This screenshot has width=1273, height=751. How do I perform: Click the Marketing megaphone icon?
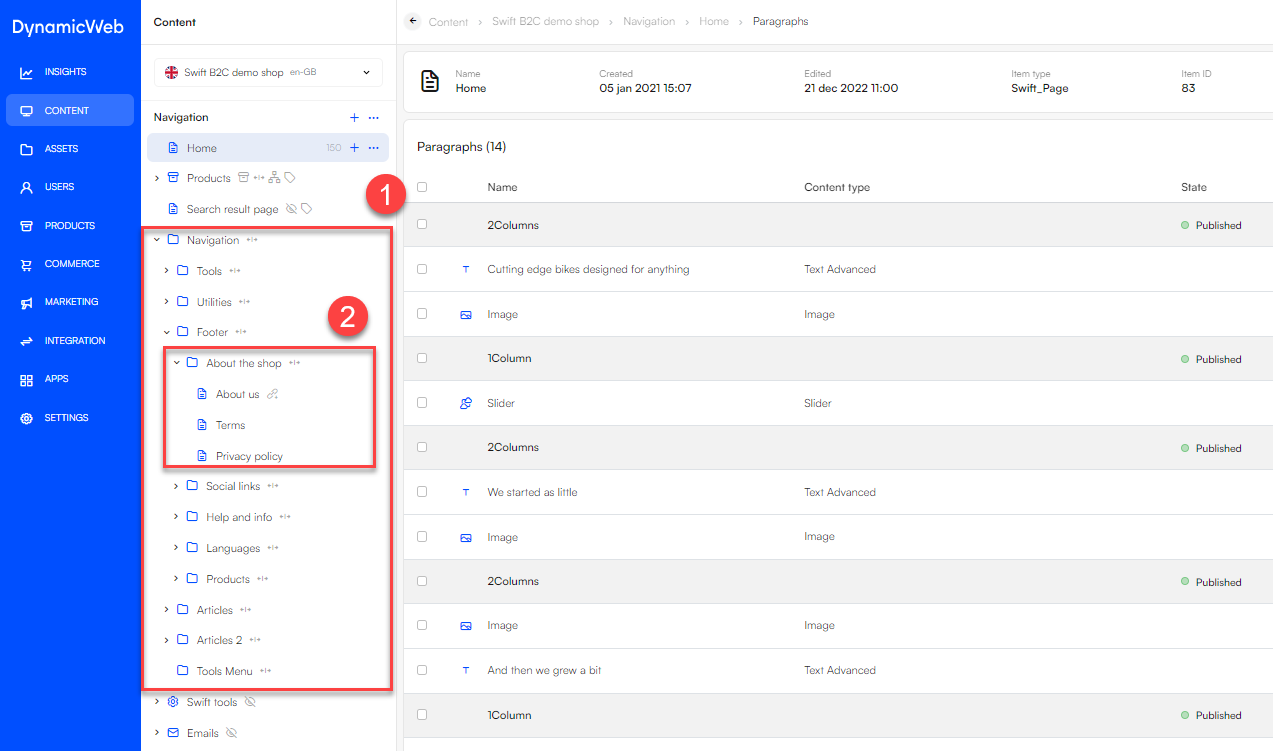point(26,302)
